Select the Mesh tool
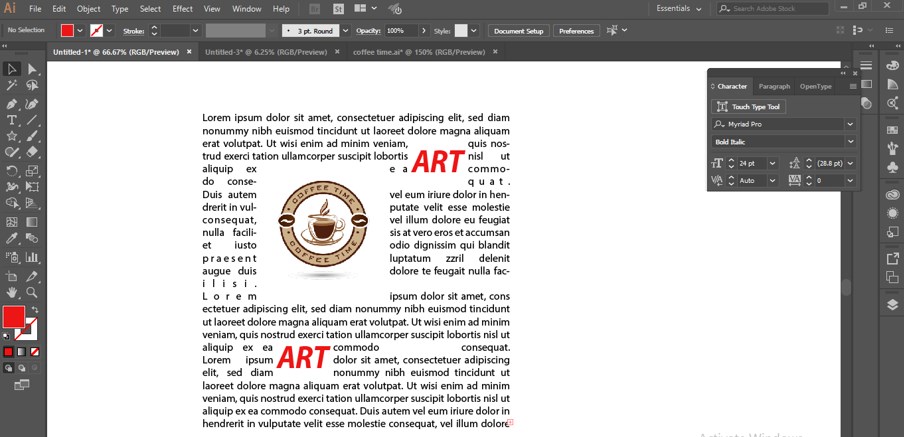 coord(12,222)
